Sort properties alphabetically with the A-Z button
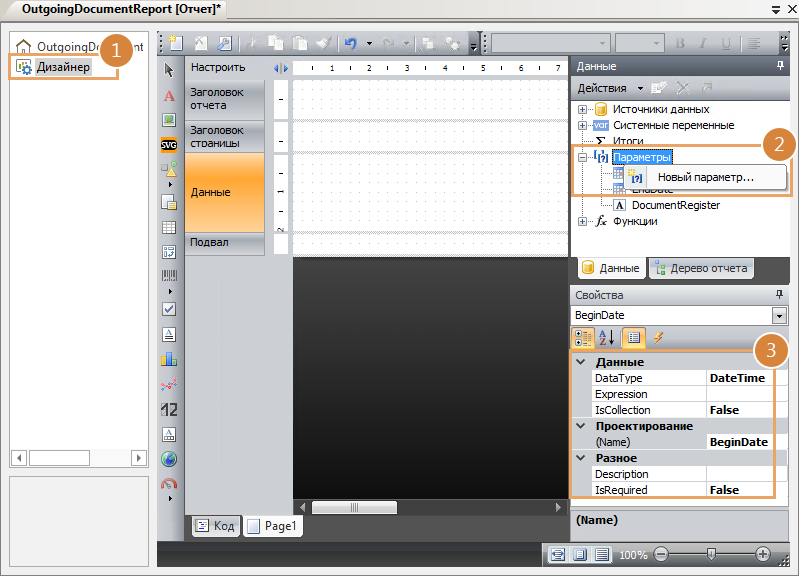This screenshot has width=799, height=576. 607,338
